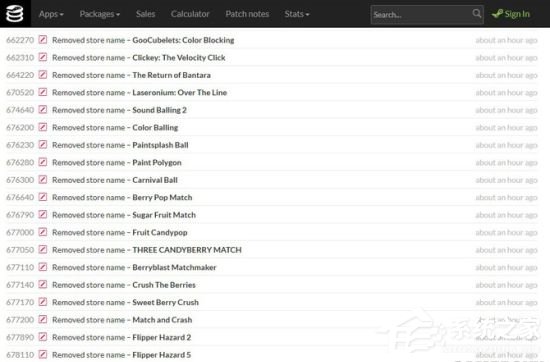
Task: Open Berryblast Matchmaker entry
Action: [x=174, y=268]
